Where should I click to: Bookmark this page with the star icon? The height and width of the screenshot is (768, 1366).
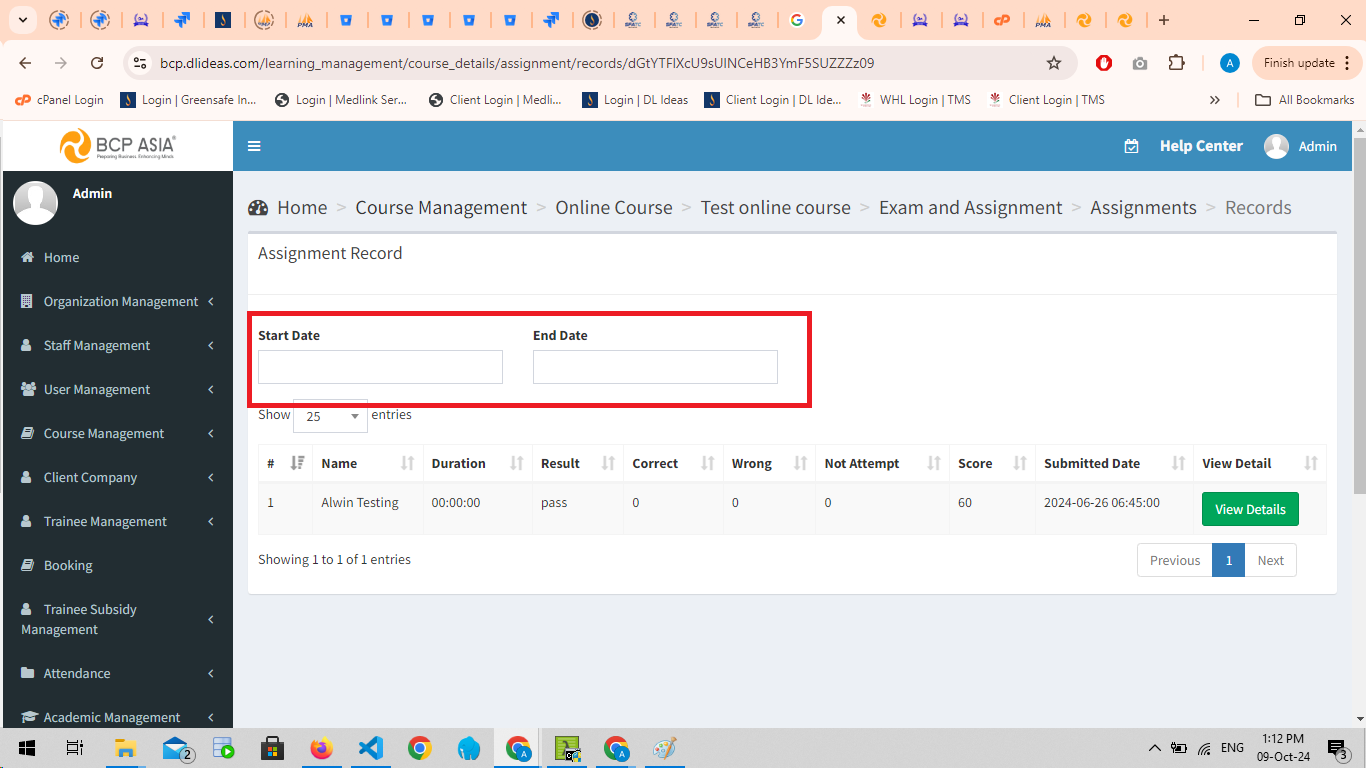[x=1053, y=63]
